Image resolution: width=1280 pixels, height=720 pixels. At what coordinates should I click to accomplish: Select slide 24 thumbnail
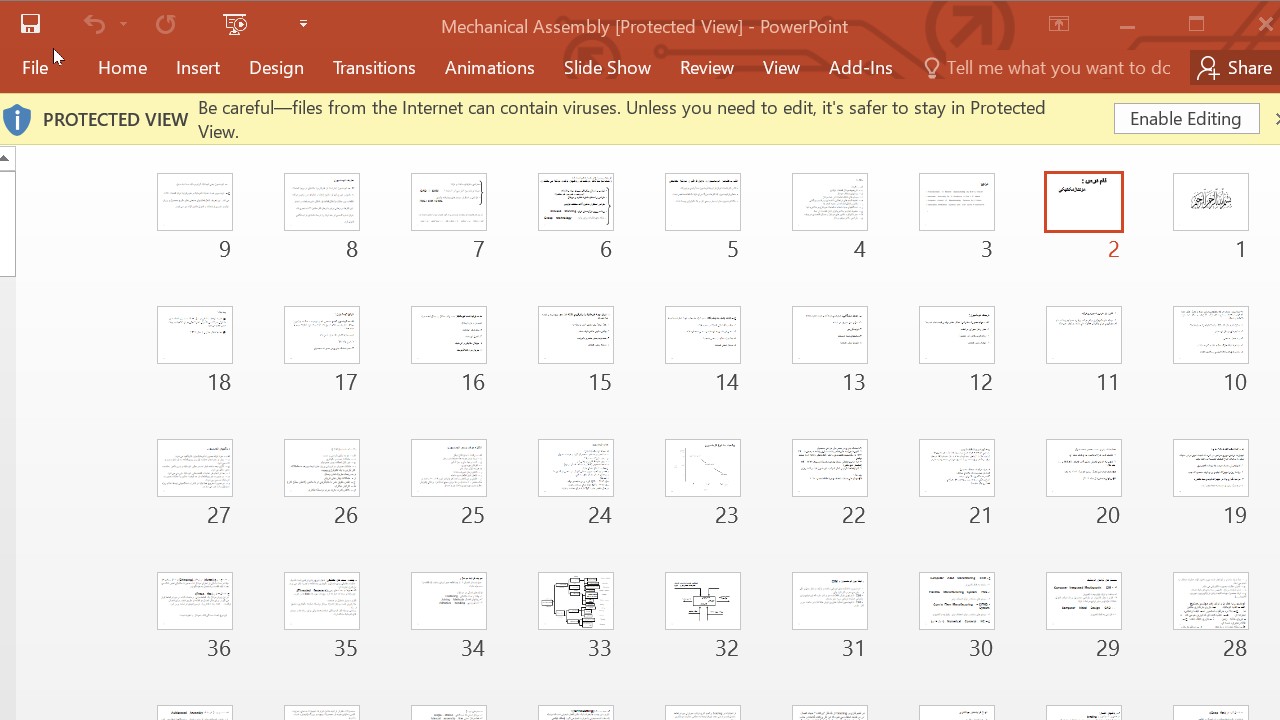[575, 468]
